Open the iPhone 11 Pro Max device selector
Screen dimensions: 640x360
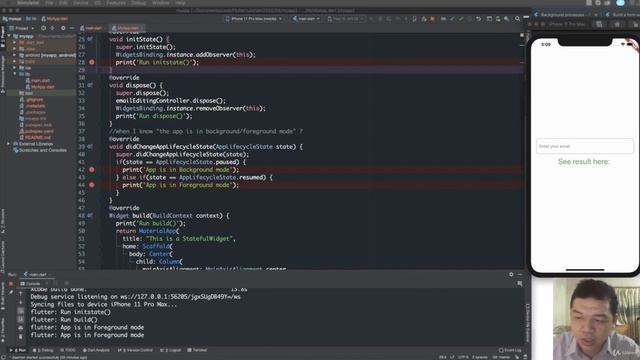point(253,19)
